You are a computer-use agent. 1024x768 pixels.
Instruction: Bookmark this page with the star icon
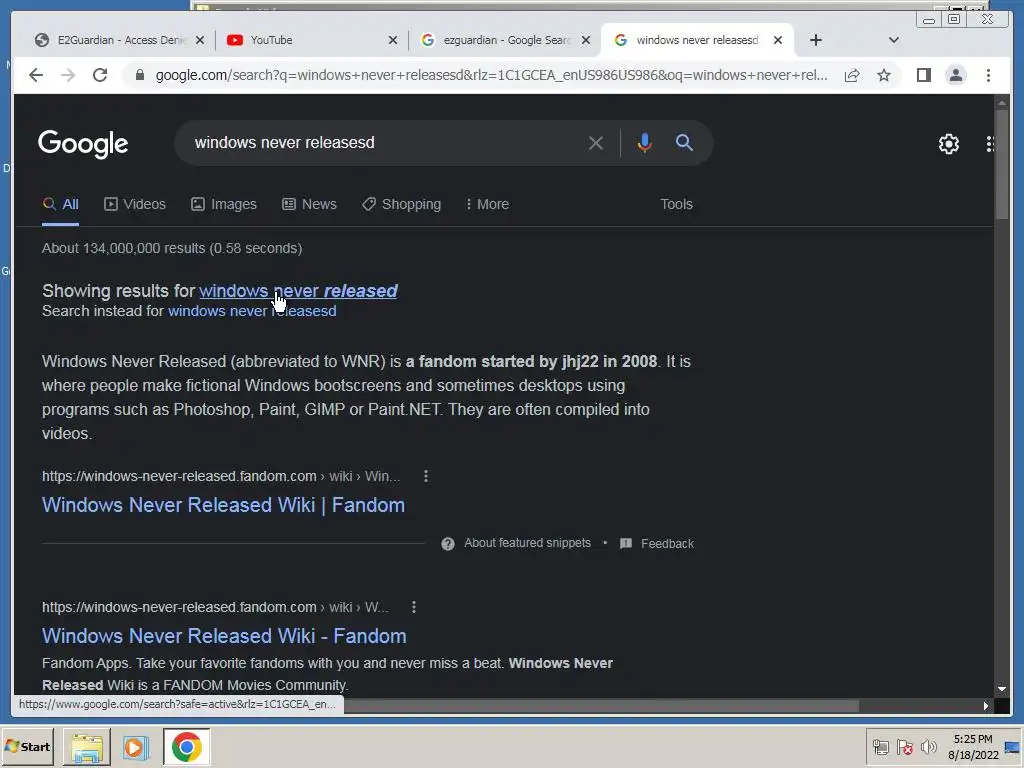[x=884, y=75]
